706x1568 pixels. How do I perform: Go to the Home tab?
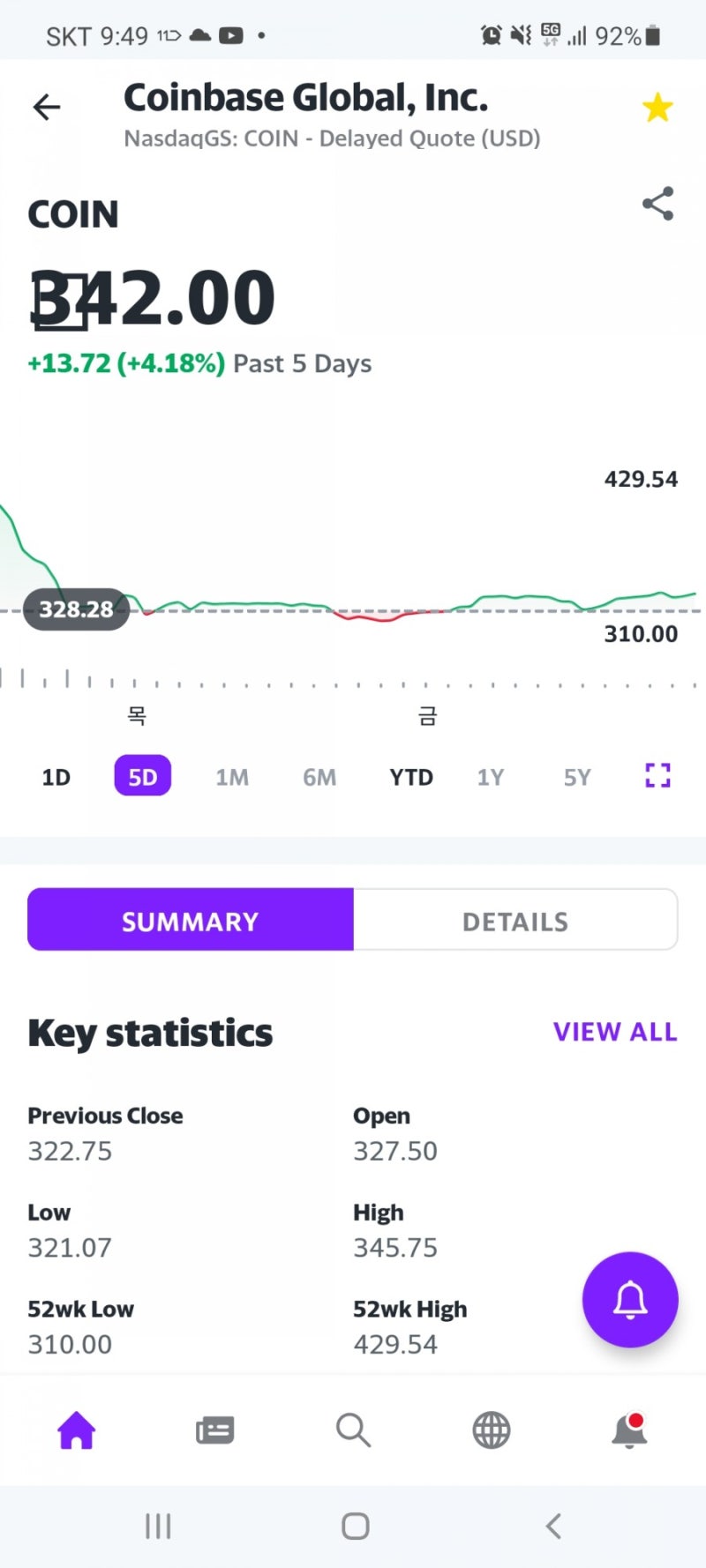pos(77,1430)
